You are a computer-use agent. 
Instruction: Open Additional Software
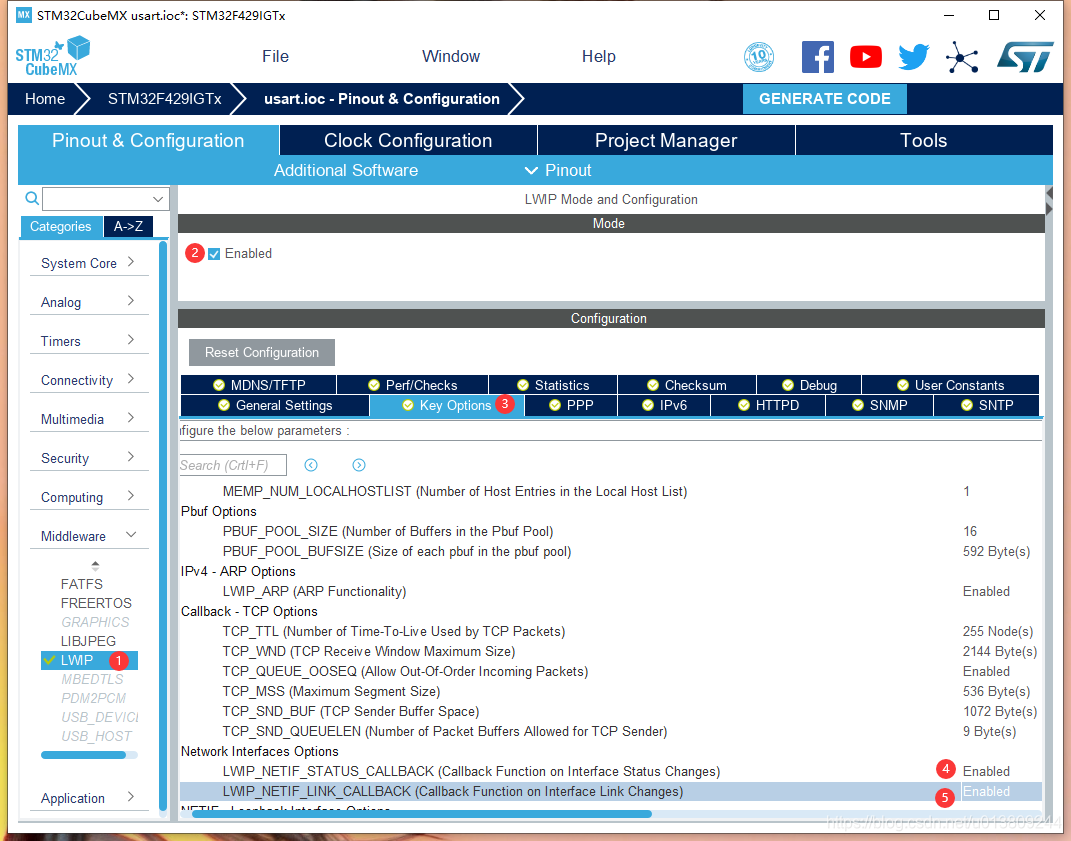click(346, 170)
